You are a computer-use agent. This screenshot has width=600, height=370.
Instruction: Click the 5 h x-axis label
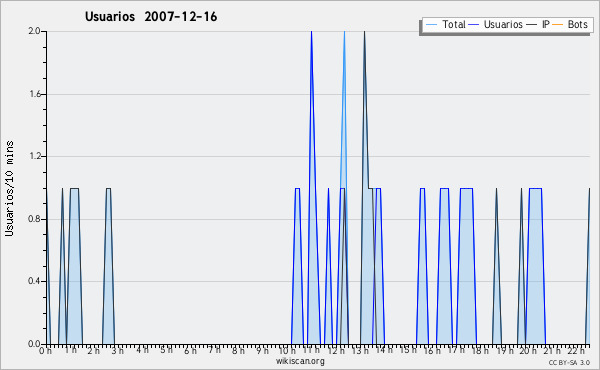click(166, 350)
